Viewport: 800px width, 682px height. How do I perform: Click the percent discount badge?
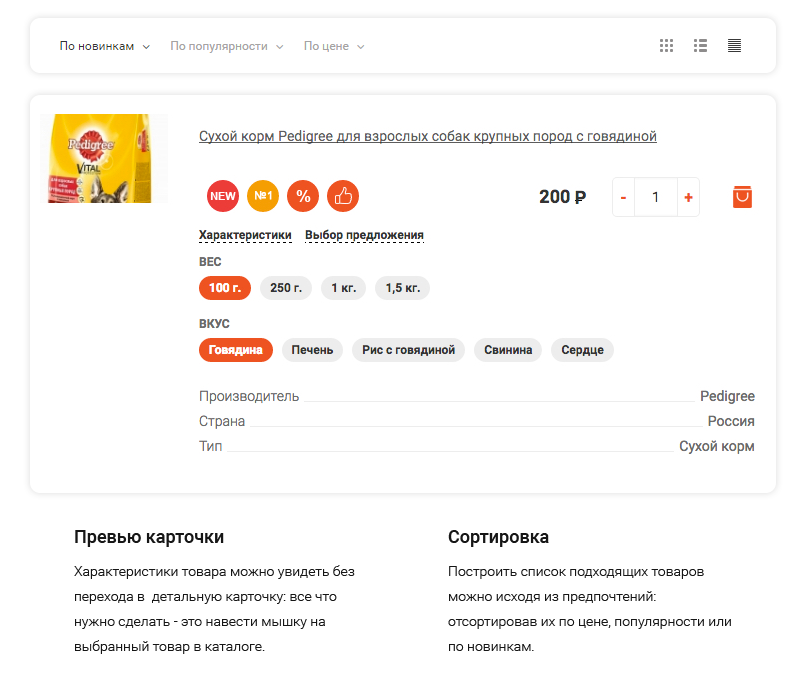click(x=303, y=196)
